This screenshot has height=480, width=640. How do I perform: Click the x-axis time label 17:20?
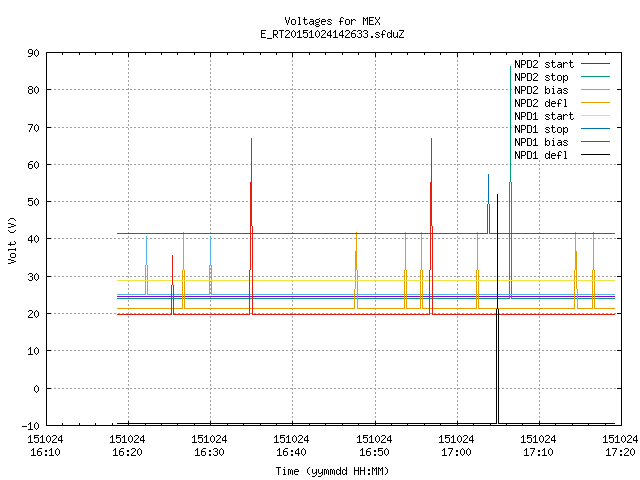tap(620, 453)
